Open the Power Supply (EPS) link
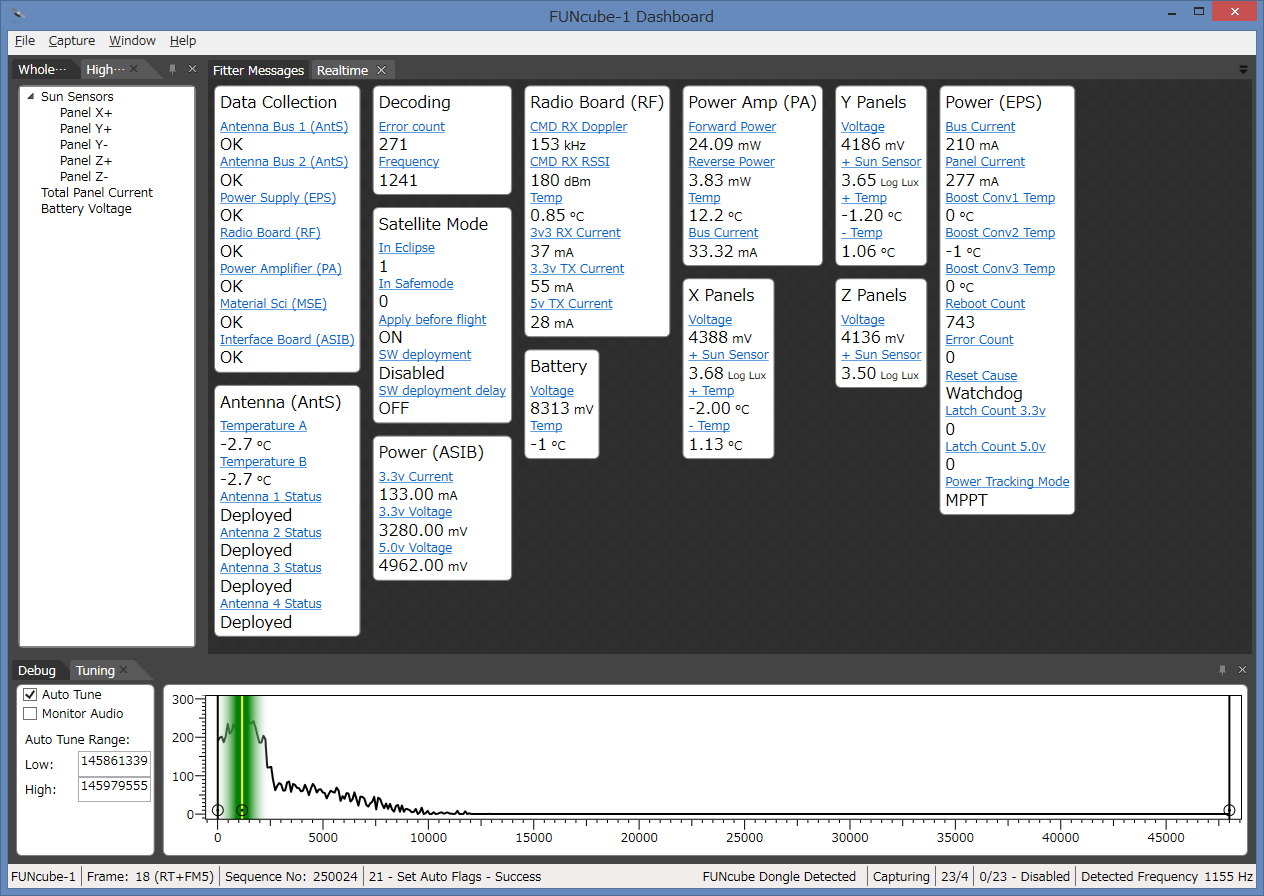The width and height of the screenshot is (1264, 896). [x=278, y=198]
